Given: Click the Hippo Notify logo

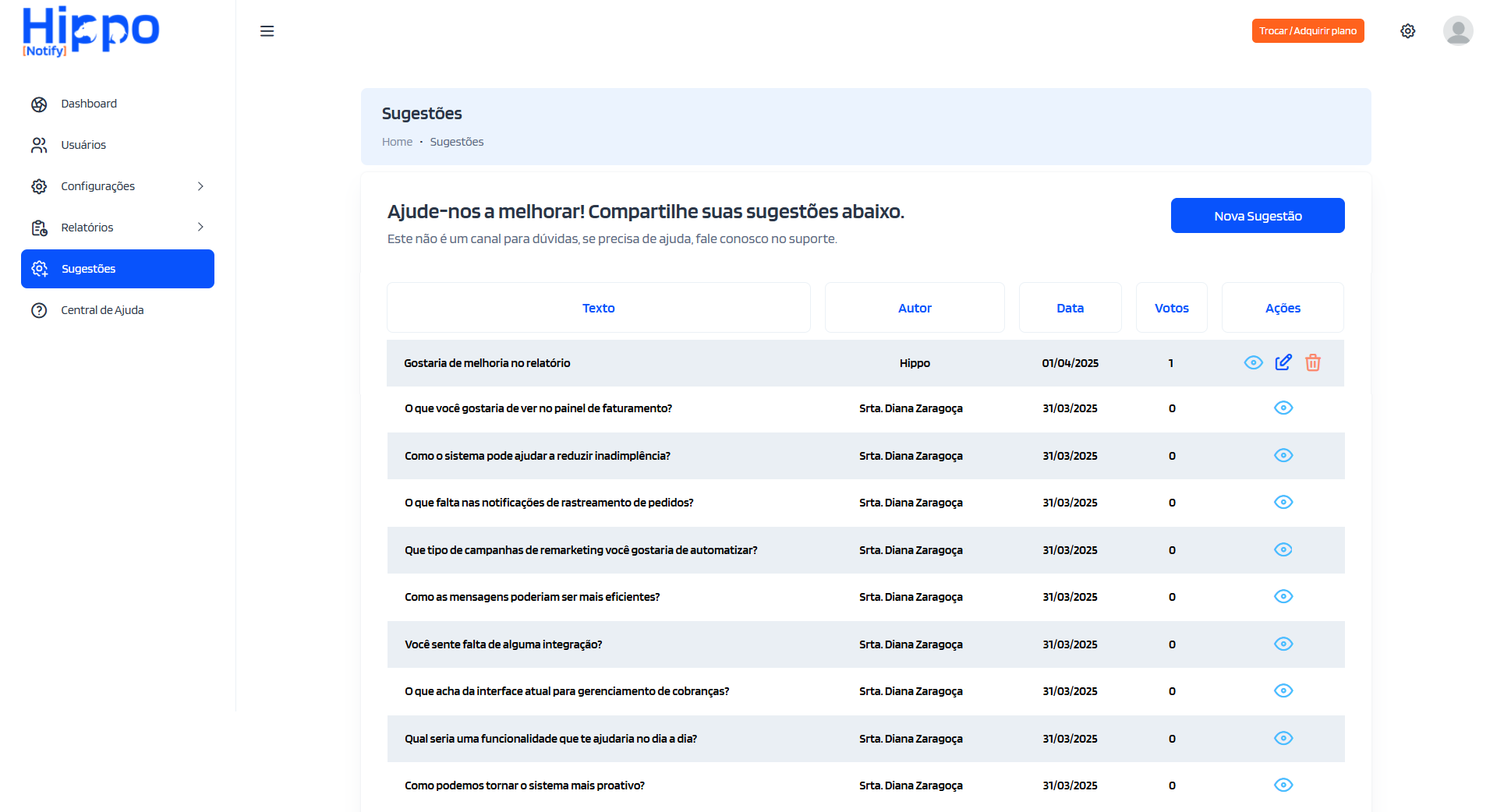Looking at the screenshot, I should pos(90,32).
